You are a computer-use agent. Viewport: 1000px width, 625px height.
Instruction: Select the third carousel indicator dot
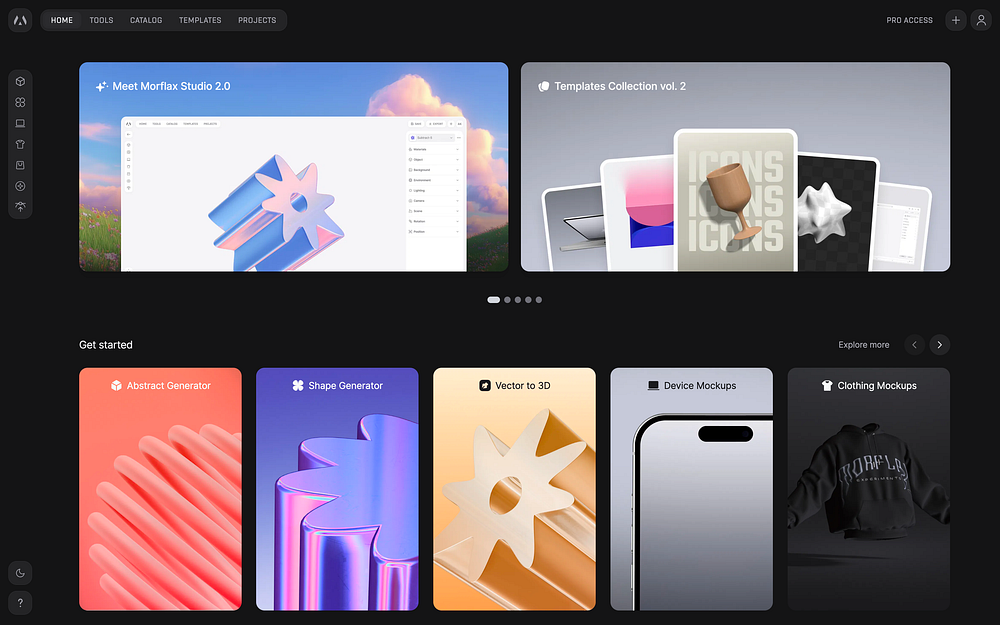(x=518, y=300)
